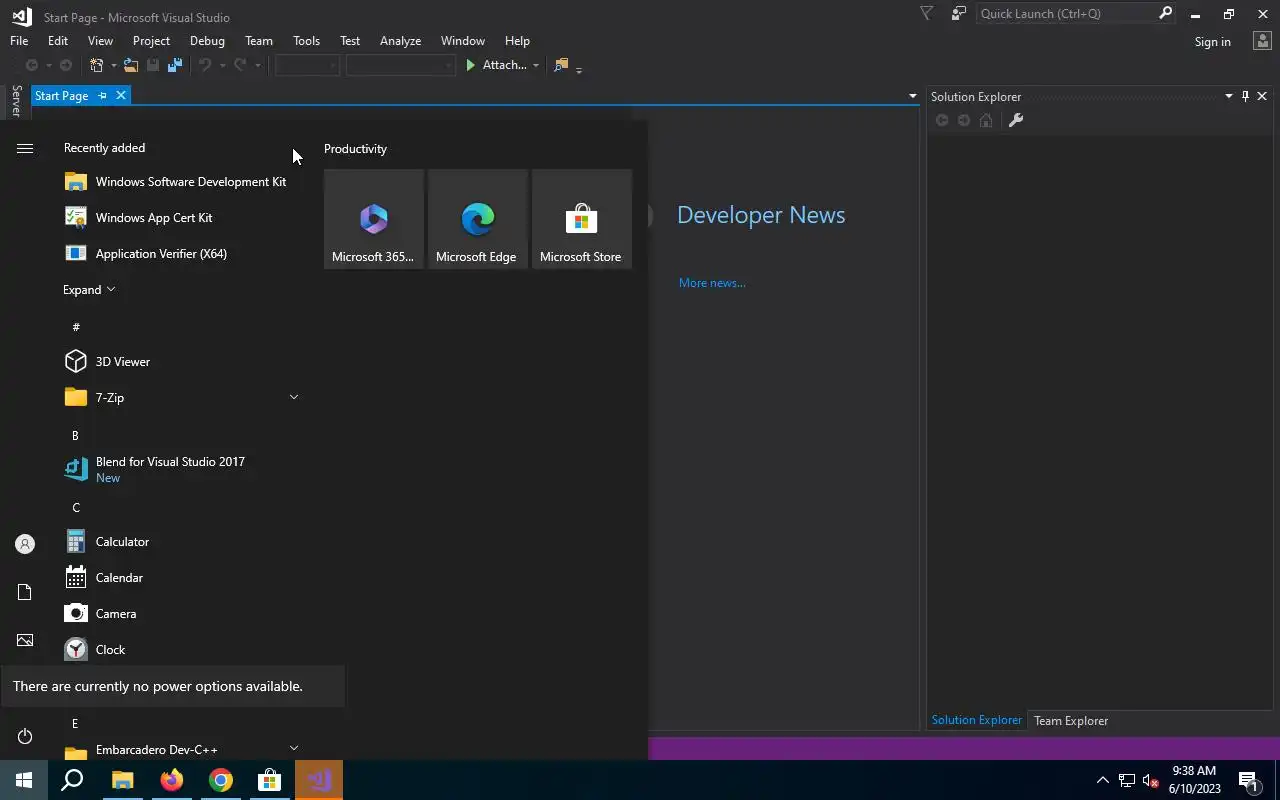The image size is (1280, 800).
Task: Pin the Start Page tab
Action: [x=102, y=96]
